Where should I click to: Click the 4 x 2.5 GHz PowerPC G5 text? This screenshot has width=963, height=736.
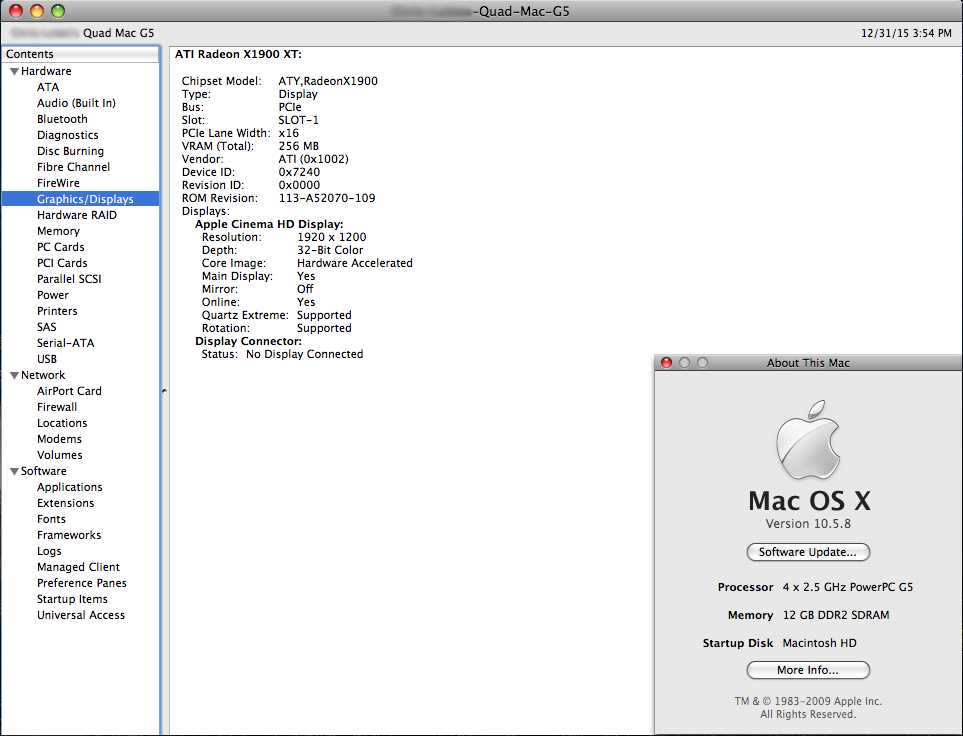(848, 587)
